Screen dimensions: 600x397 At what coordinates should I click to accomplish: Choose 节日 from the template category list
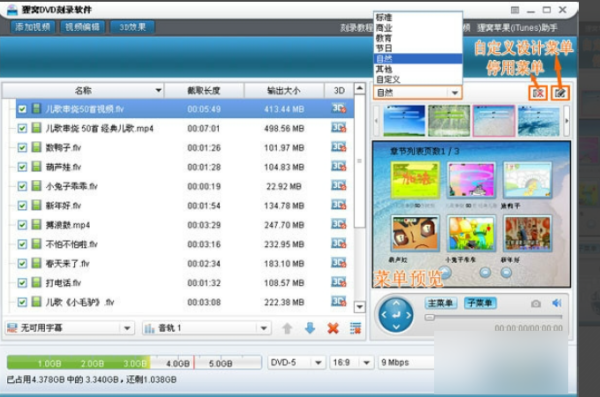tap(384, 48)
